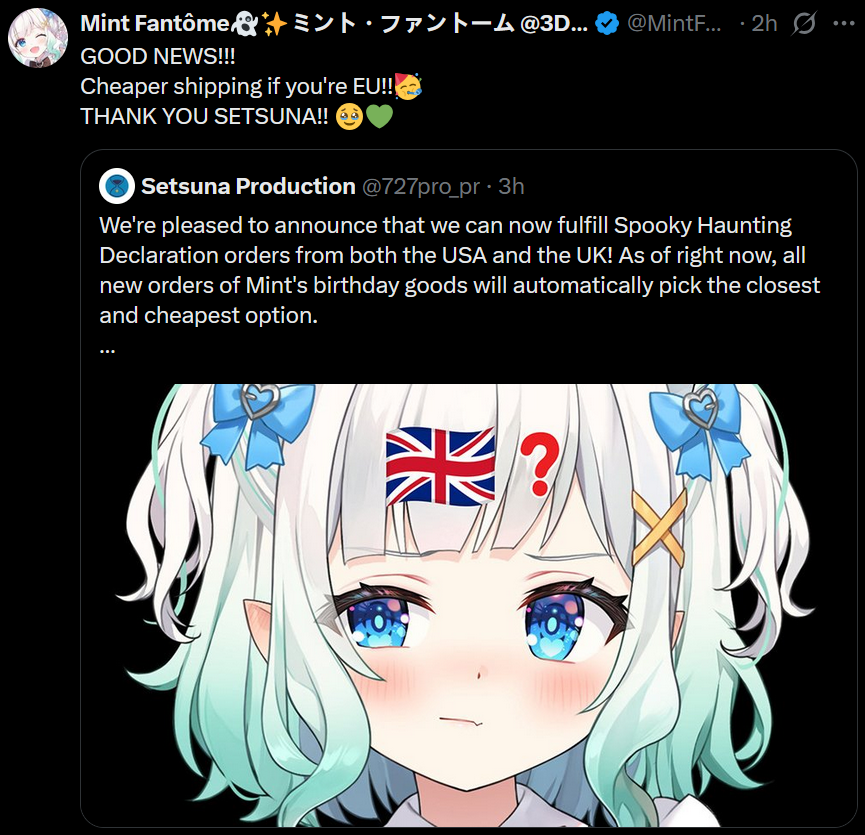Click the blue verified badge

(607, 24)
